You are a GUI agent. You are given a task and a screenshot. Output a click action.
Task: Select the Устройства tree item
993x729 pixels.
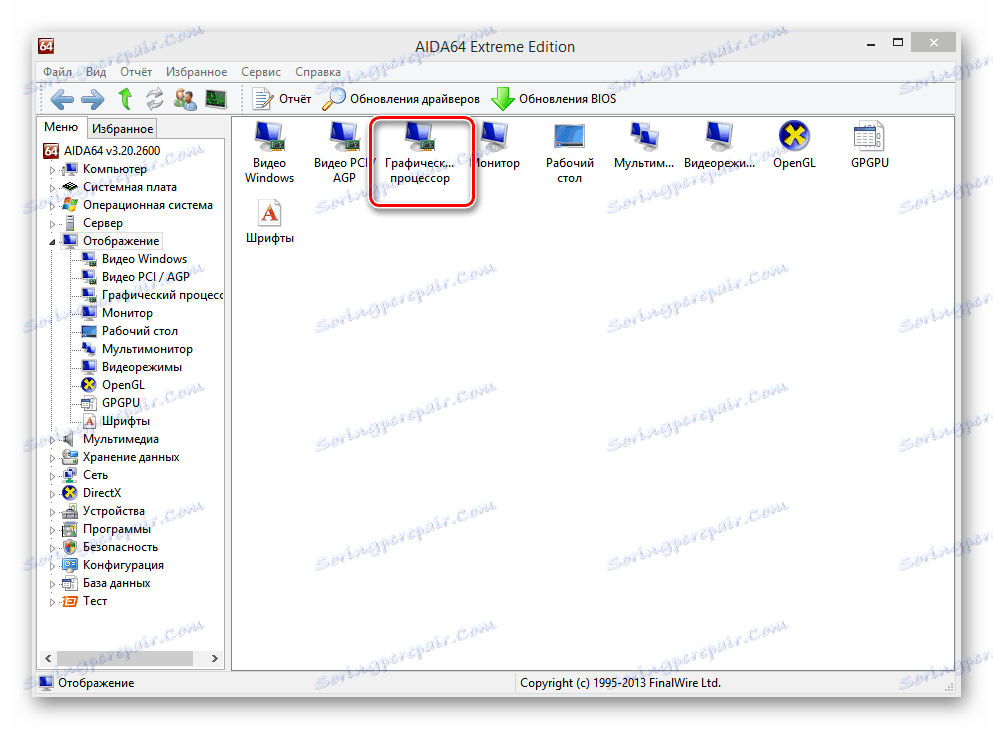[104, 511]
